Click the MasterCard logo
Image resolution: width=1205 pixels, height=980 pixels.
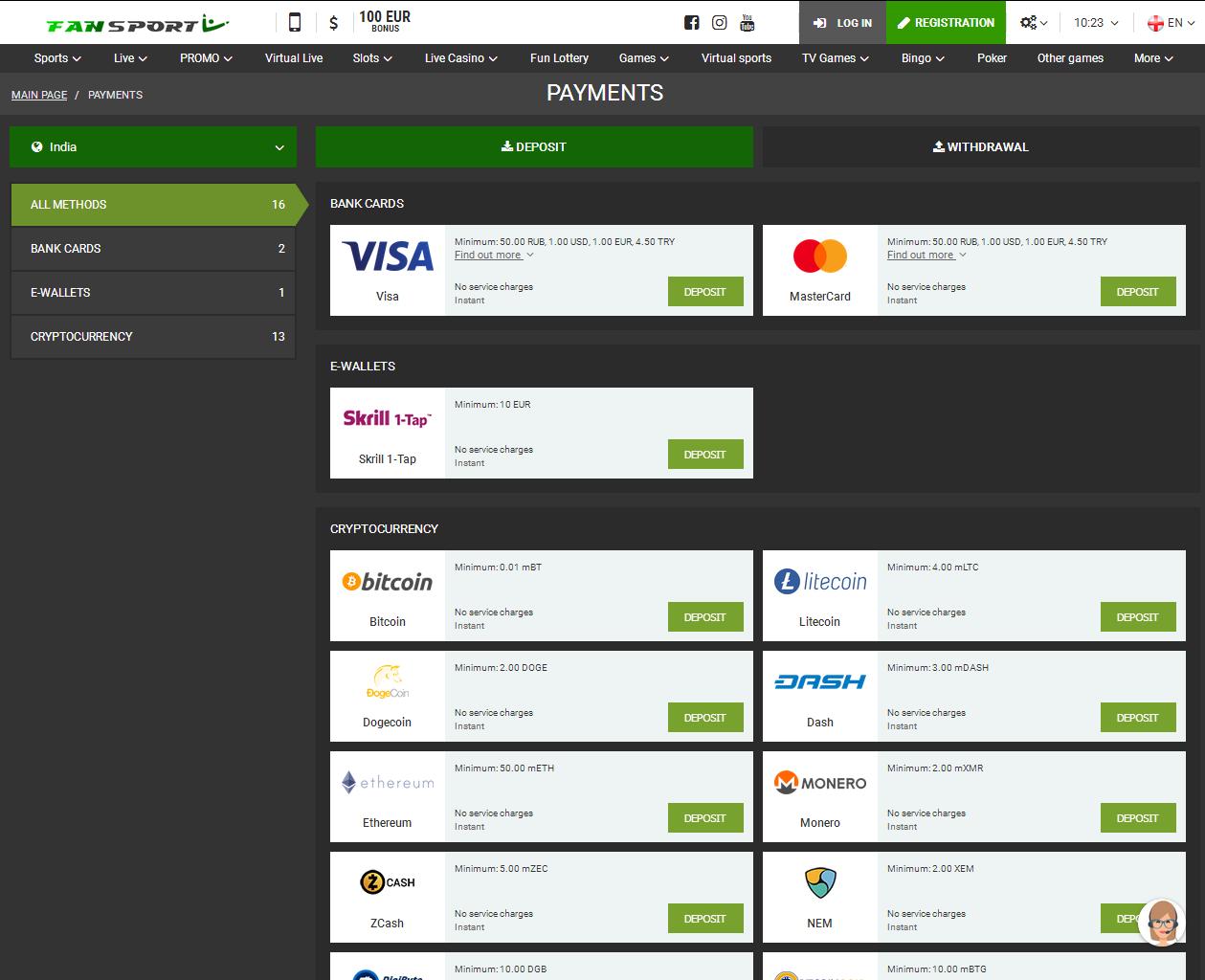coord(820,256)
